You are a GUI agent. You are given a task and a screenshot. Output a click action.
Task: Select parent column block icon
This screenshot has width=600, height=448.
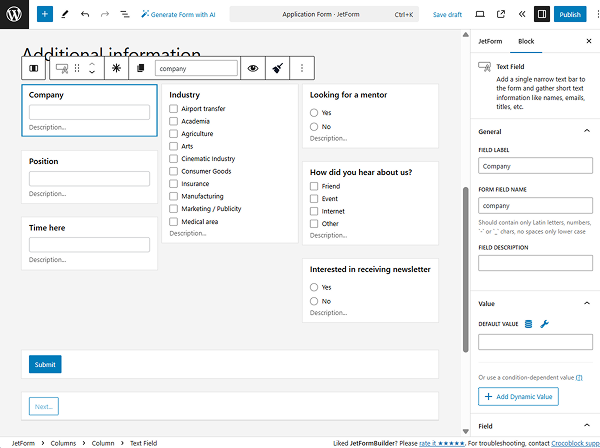pyautogui.click(x=34, y=68)
